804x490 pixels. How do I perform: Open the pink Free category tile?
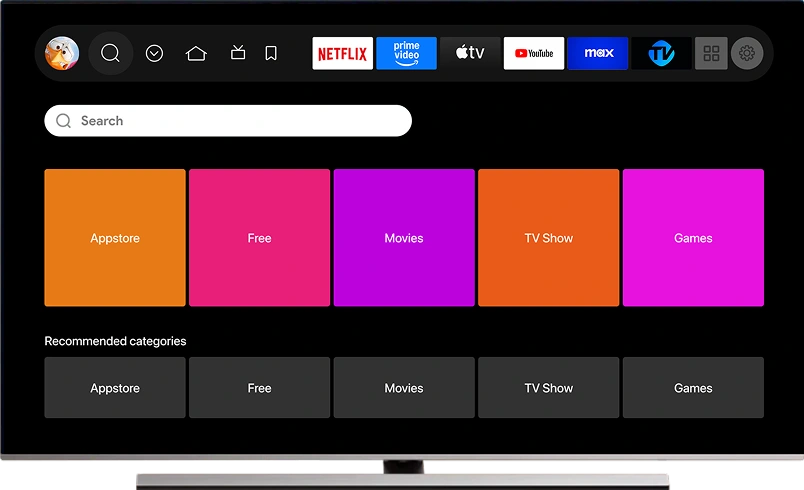pos(259,238)
